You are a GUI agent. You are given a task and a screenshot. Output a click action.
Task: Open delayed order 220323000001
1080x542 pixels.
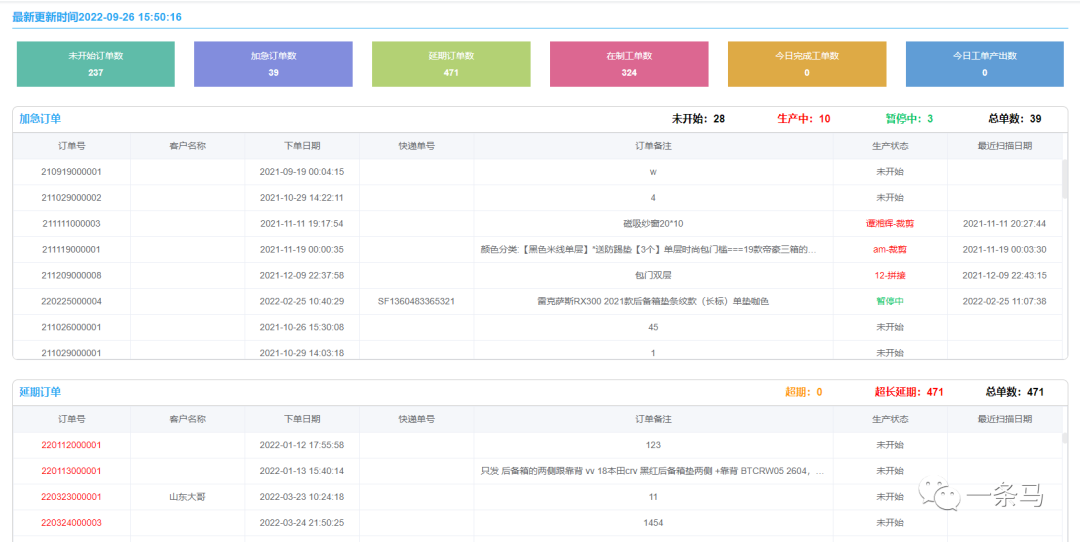(x=72, y=497)
